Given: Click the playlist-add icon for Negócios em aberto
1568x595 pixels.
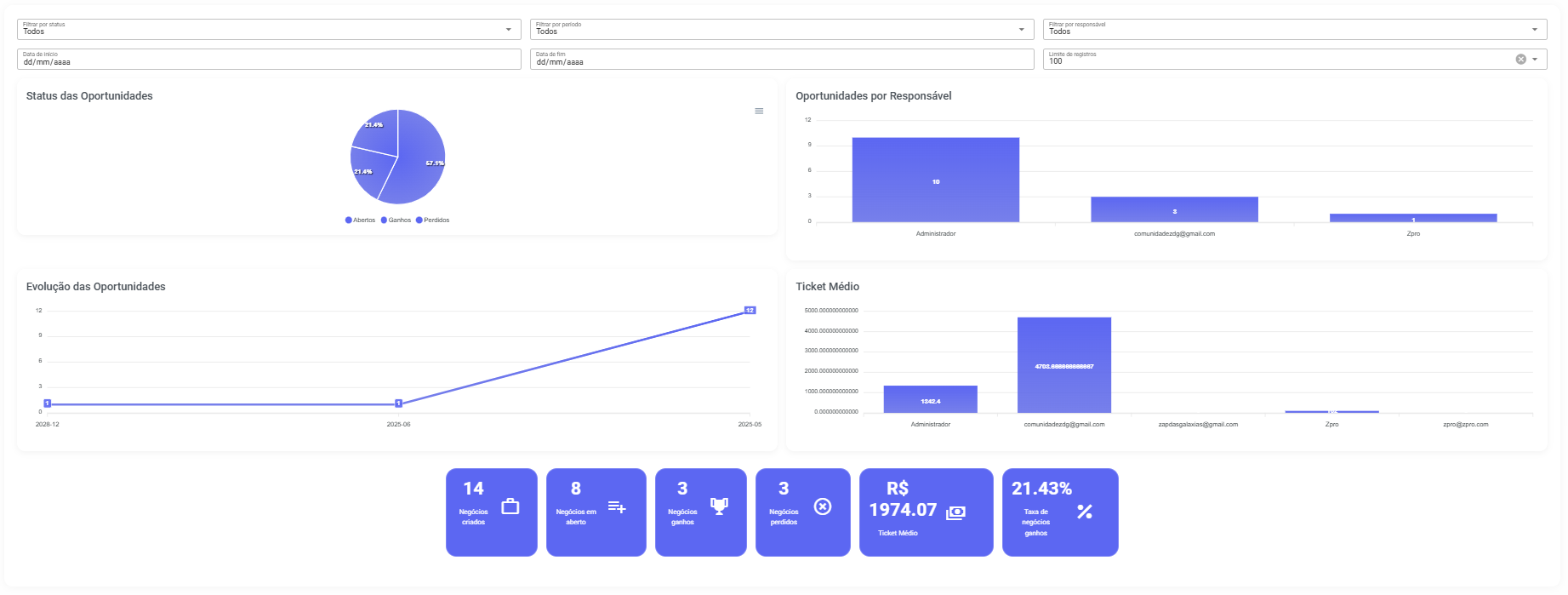Looking at the screenshot, I should point(617,507).
